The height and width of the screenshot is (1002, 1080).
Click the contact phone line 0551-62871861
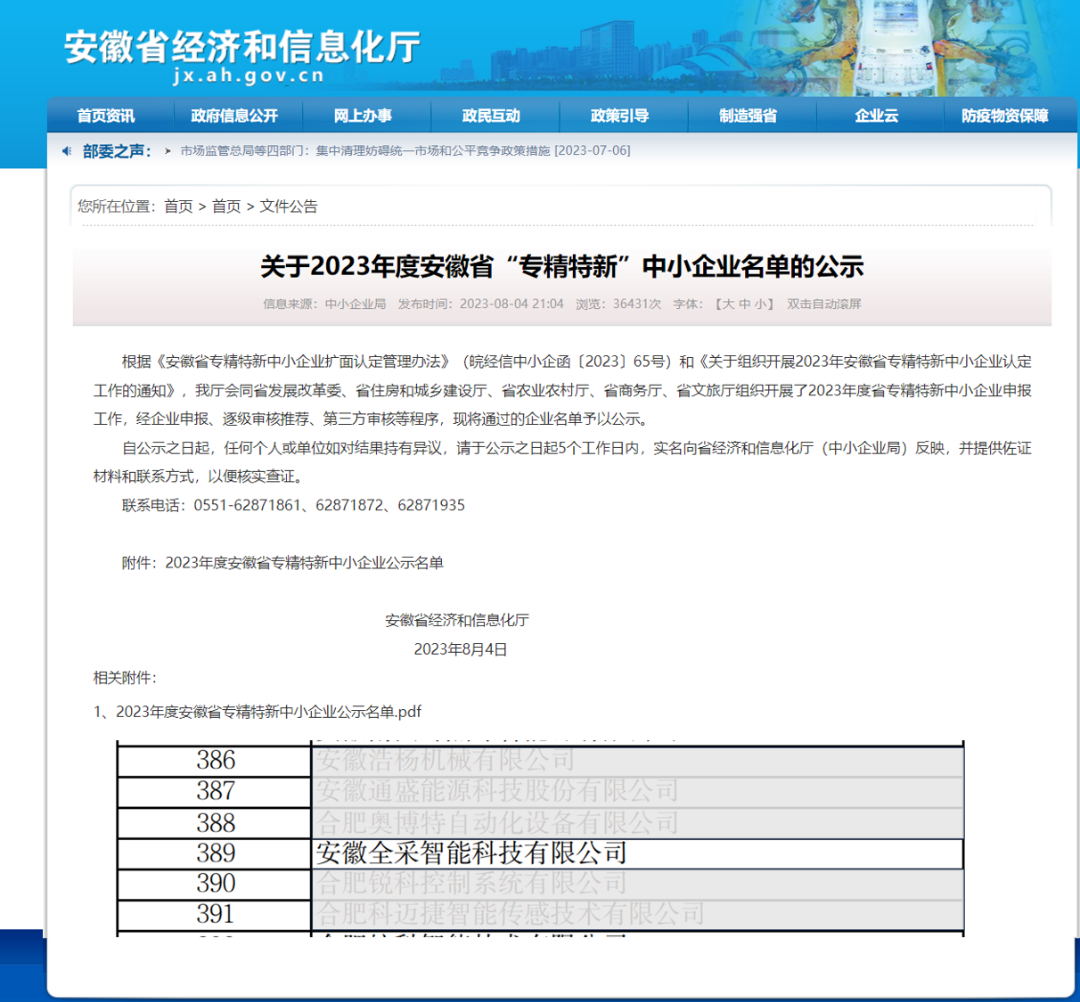point(293,505)
